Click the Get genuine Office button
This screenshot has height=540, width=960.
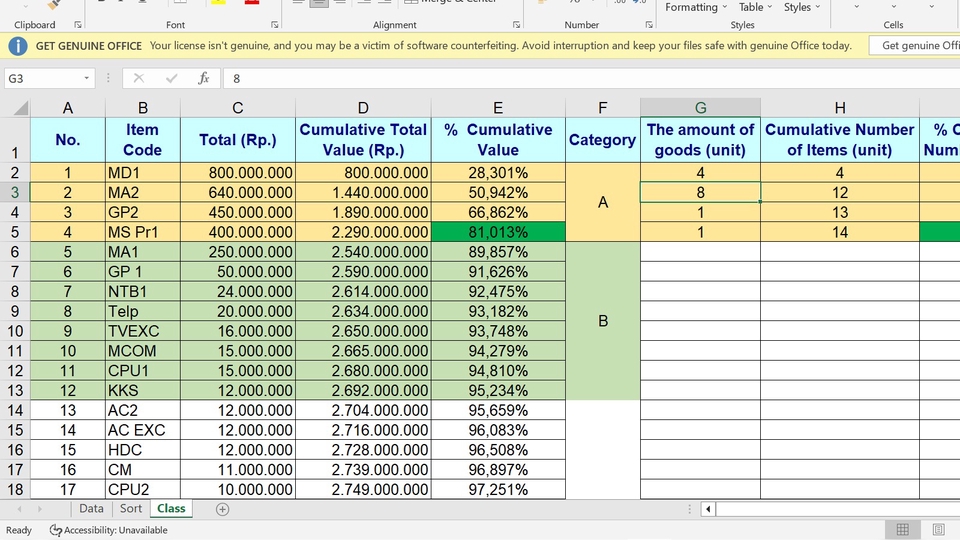pos(915,46)
